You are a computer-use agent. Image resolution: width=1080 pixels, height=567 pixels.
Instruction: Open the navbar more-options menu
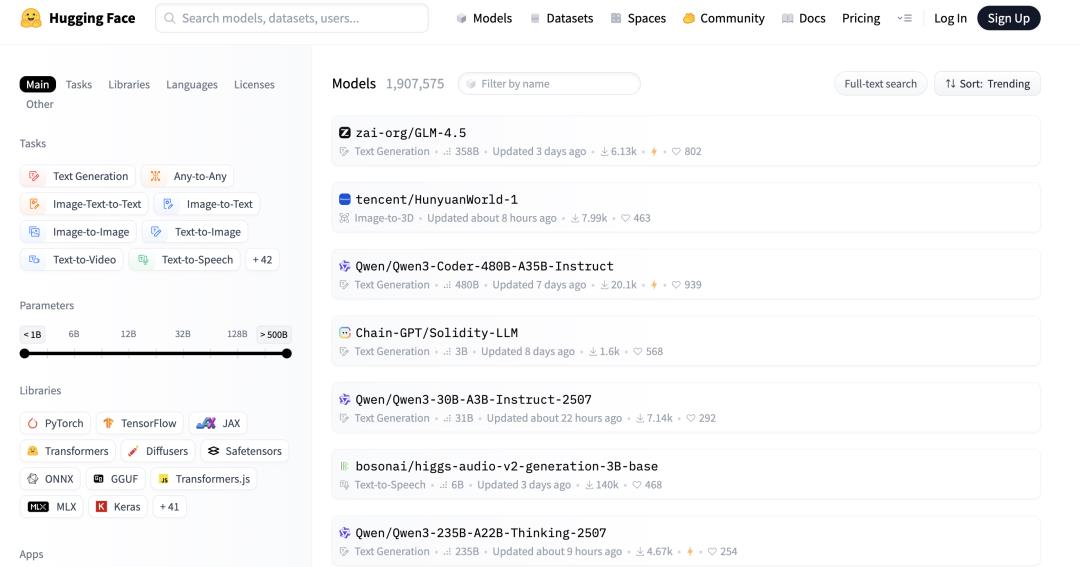tap(904, 19)
